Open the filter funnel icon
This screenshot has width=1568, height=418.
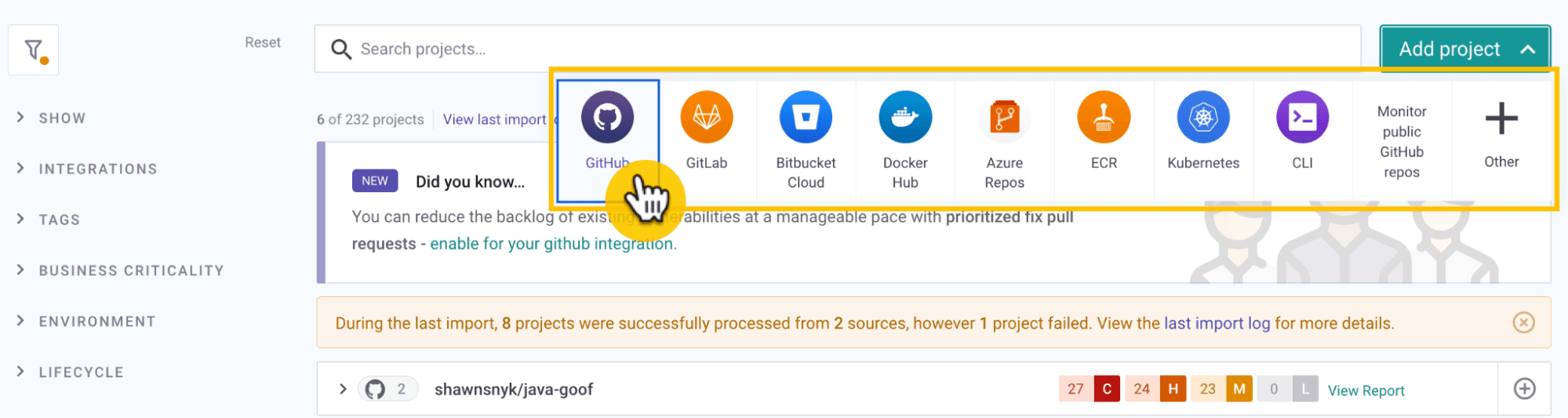click(34, 50)
